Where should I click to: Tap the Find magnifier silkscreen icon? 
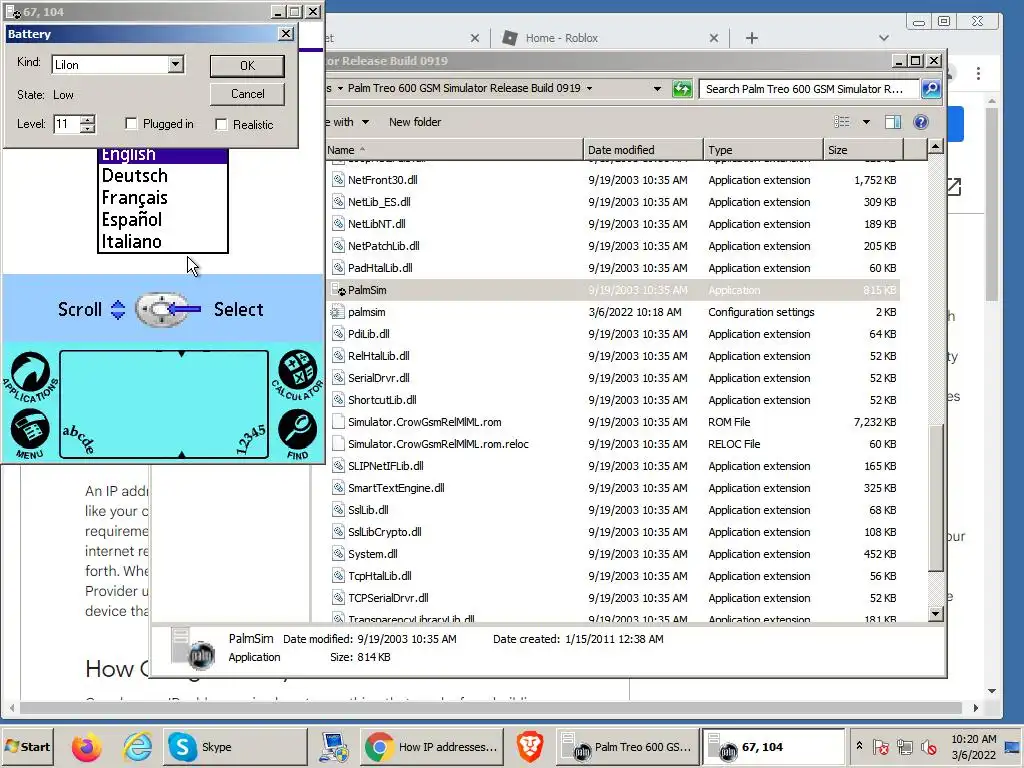click(298, 434)
